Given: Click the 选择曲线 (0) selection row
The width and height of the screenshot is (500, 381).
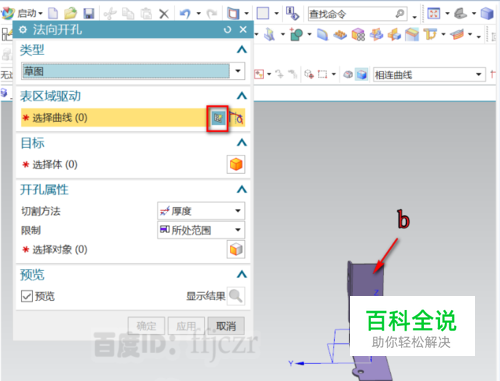Looking at the screenshot, I should tap(133, 118).
